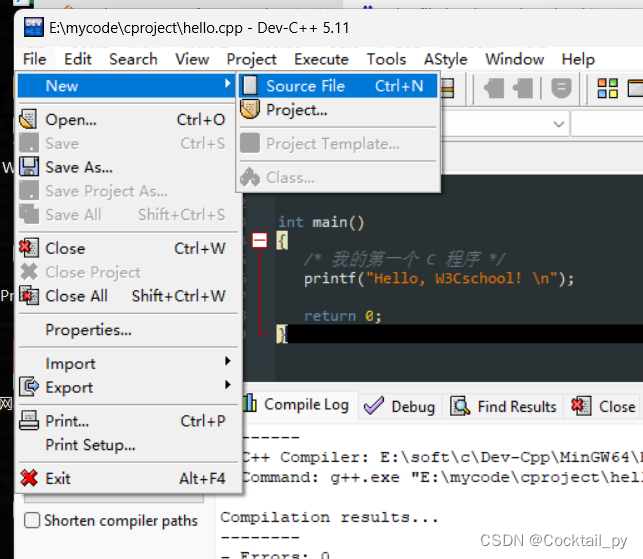Click the Save As floppy disk icon
Viewport: 643px width, 559px height.
click(x=29, y=167)
